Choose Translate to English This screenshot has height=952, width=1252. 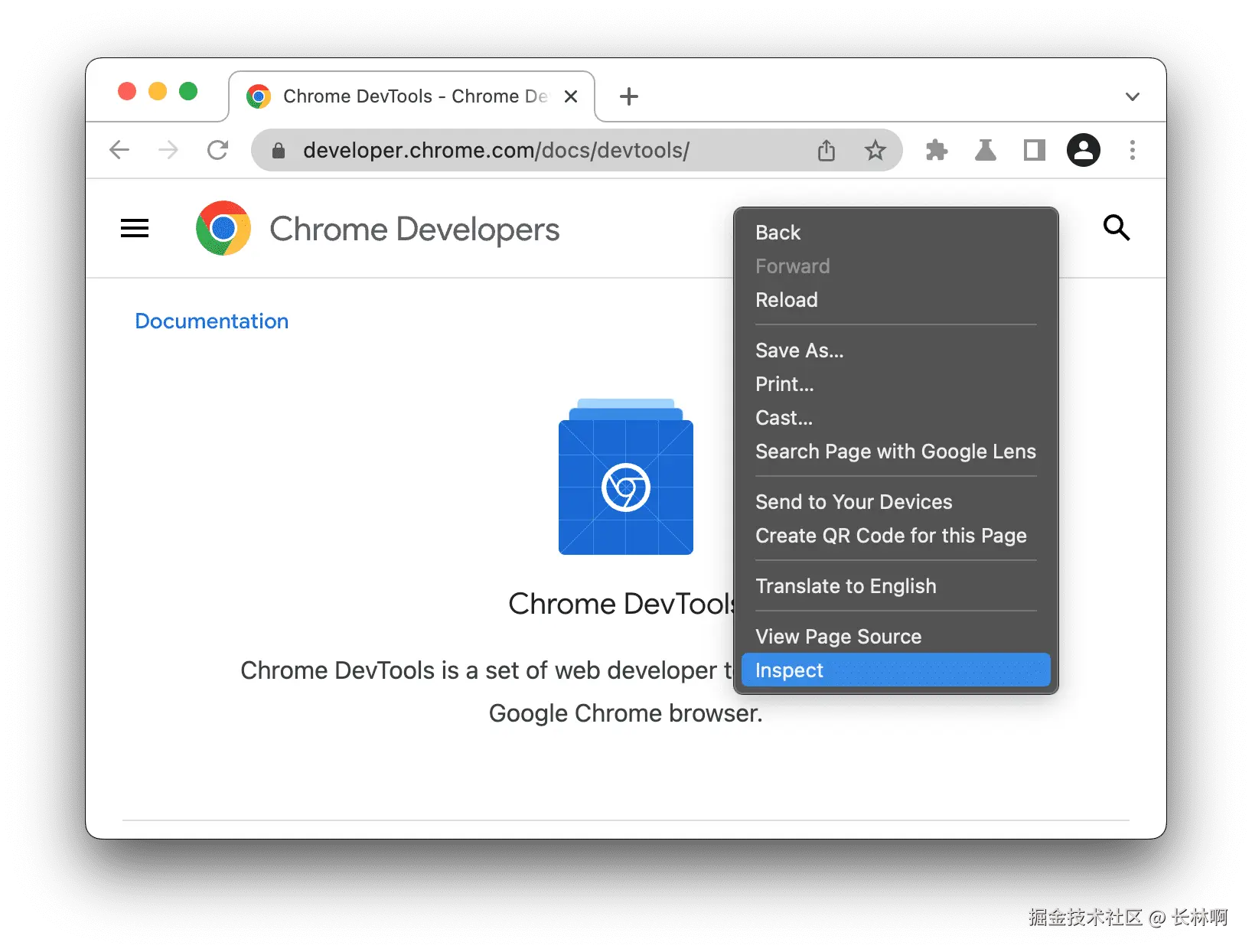coord(896,586)
